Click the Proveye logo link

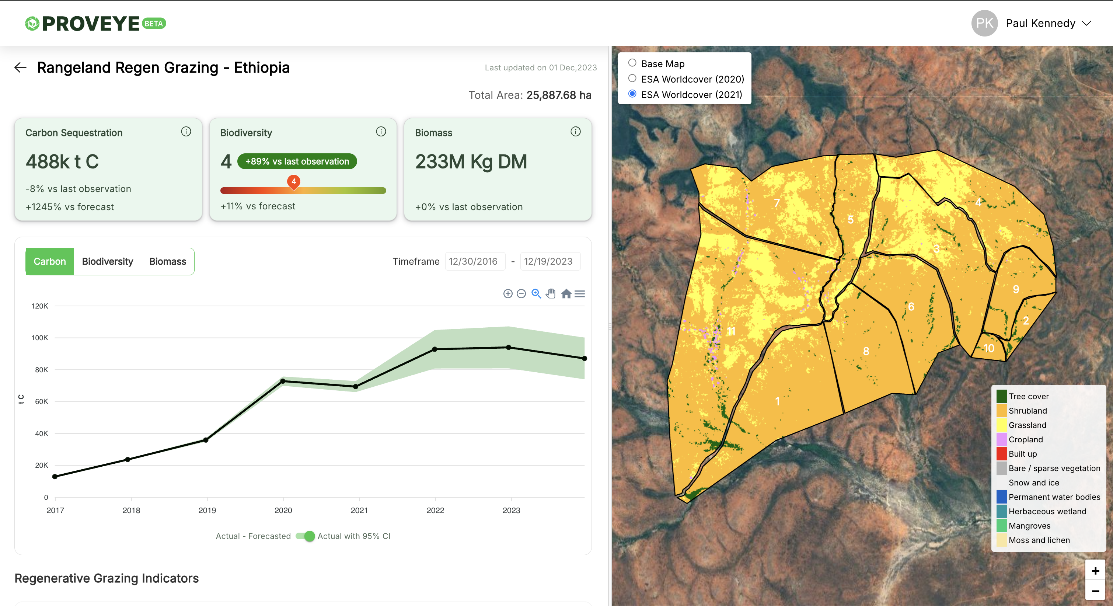coord(95,23)
